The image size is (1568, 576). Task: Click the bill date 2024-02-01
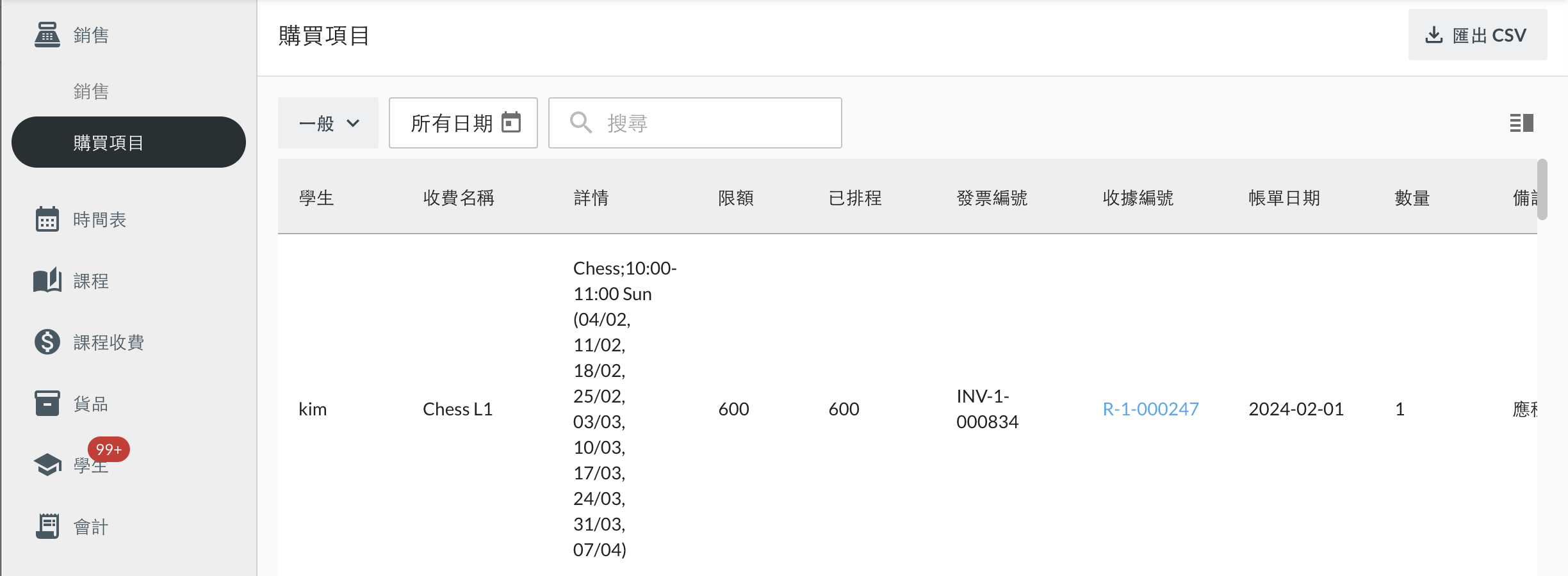pos(1296,409)
